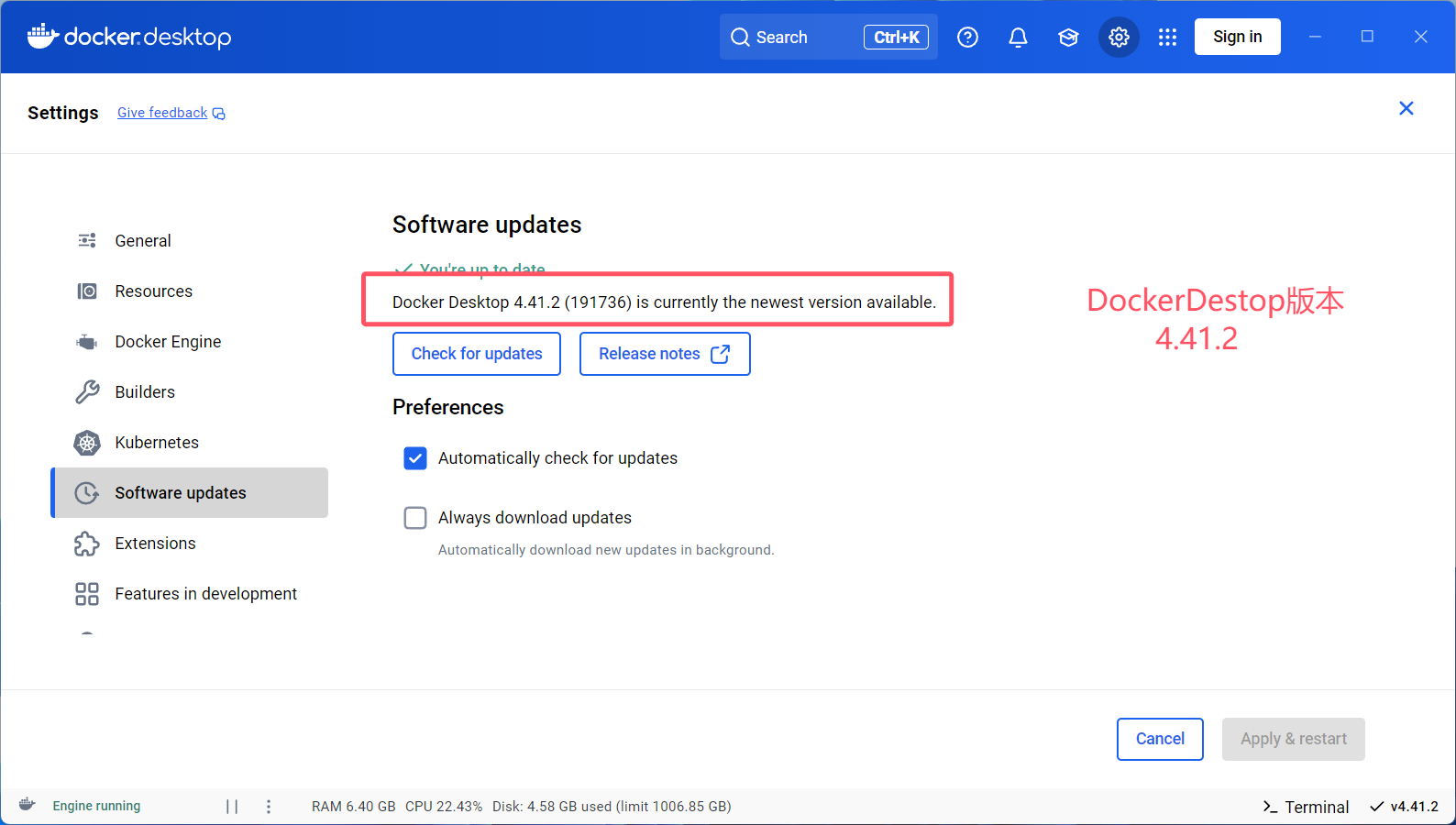Click the Preferences heading
This screenshot has height=825, width=1456.
coord(448,407)
